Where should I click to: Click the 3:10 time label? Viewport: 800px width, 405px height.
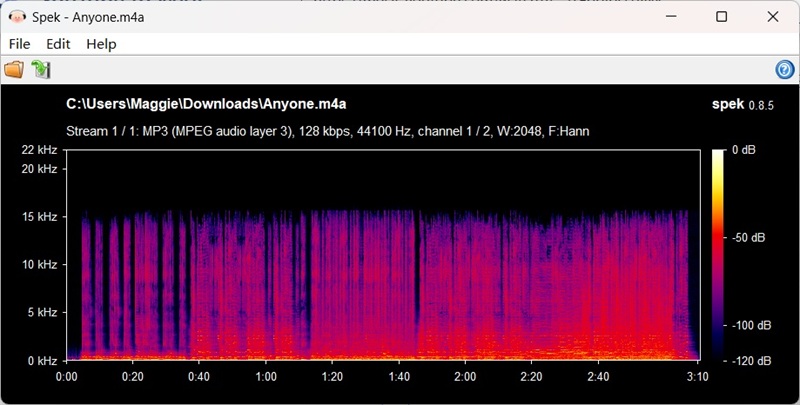pyautogui.click(x=697, y=377)
